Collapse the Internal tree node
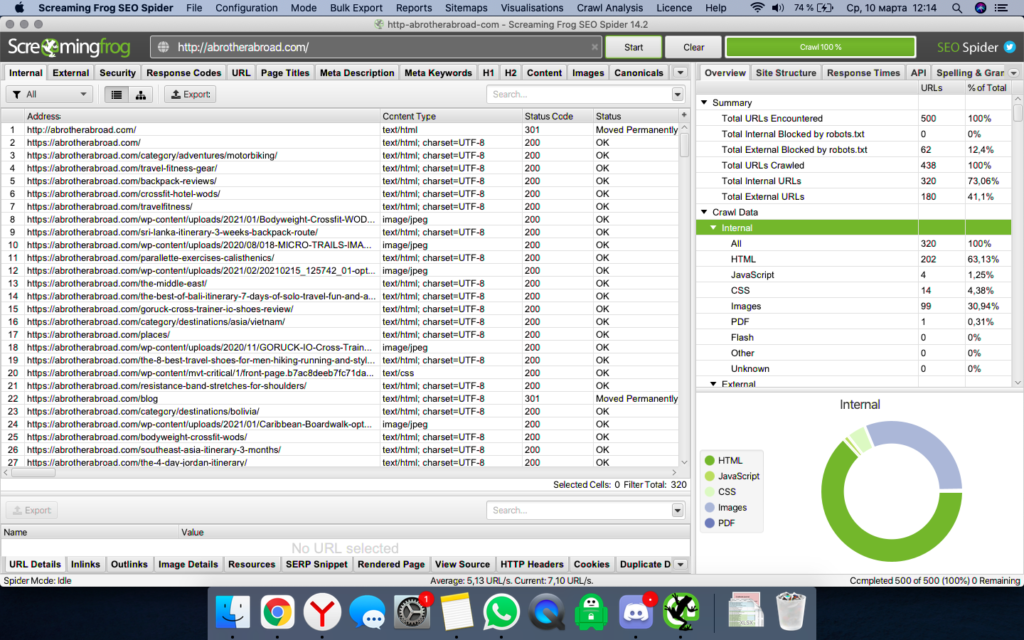Viewport: 1024px width, 640px height. pyautogui.click(x=713, y=228)
